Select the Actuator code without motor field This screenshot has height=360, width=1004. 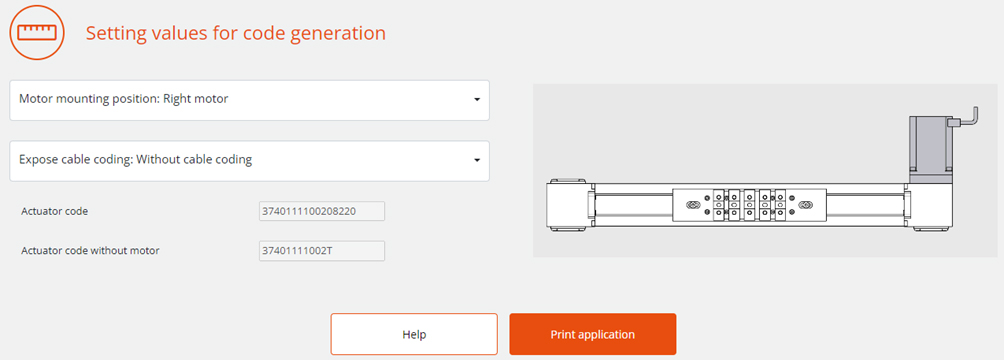322,251
